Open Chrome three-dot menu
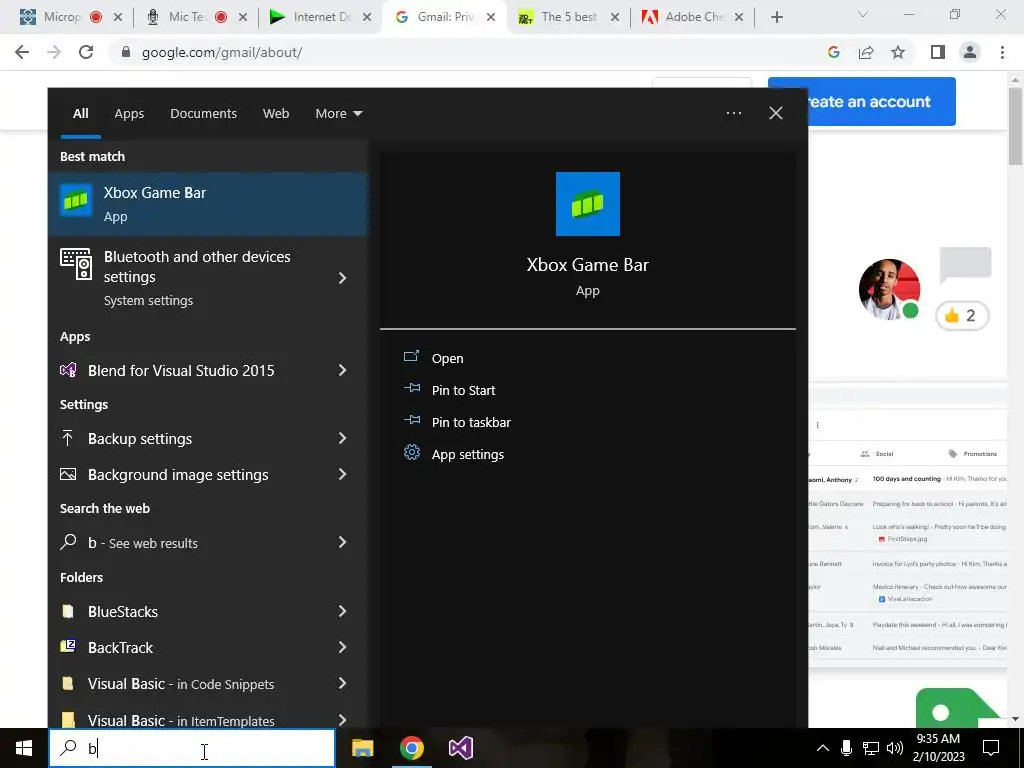 point(1002,52)
